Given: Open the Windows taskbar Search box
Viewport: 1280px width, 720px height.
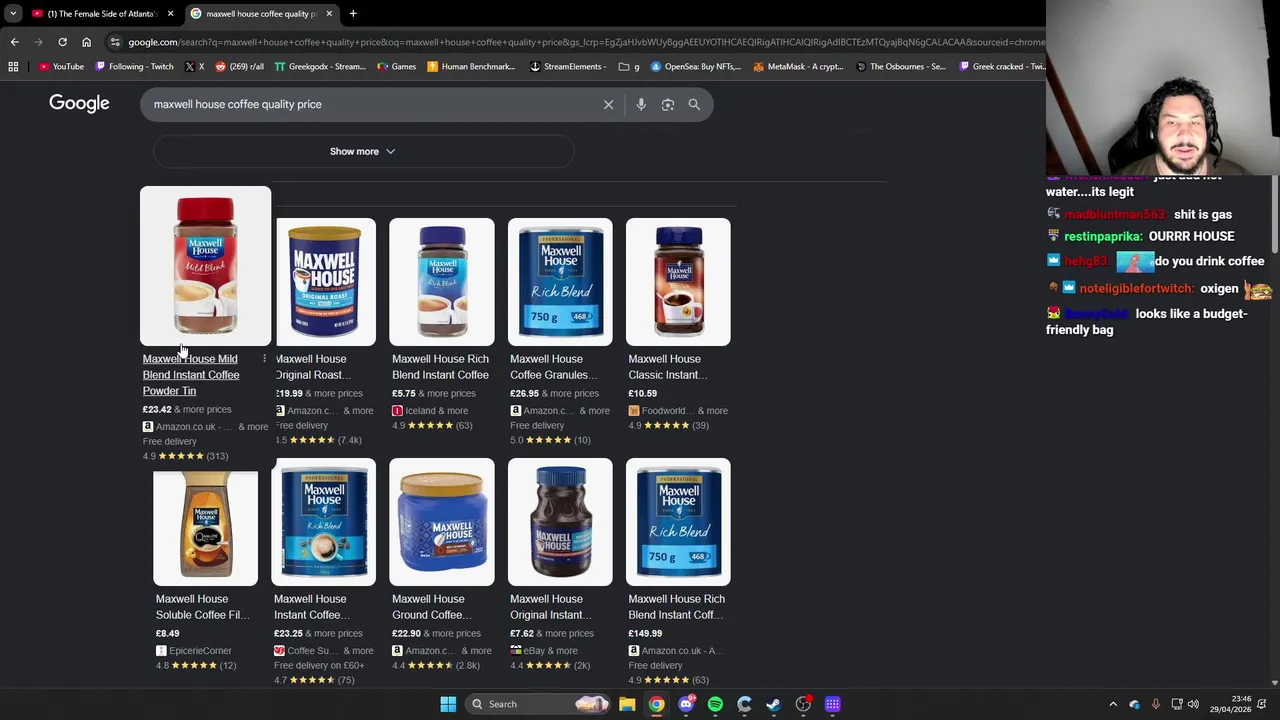Looking at the screenshot, I should point(540,704).
